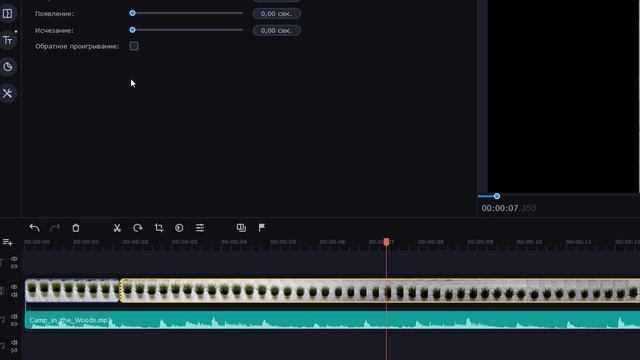The height and width of the screenshot is (360, 640).
Task: Delete the selected clip with trash icon
Action: (x=76, y=228)
